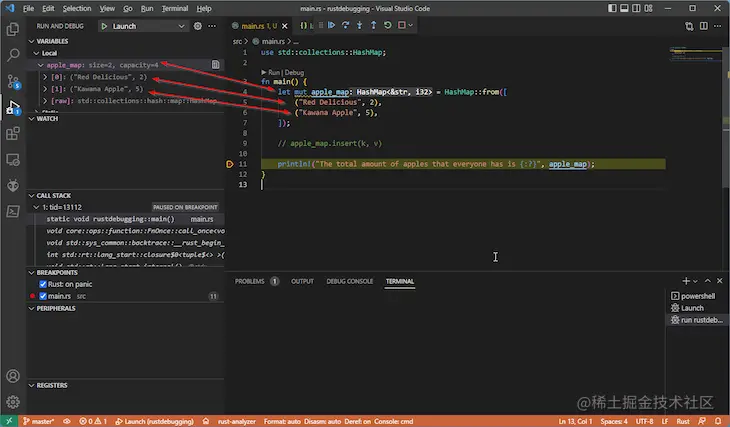Open the Extensions view
The image size is (730, 427).
pos(13,133)
